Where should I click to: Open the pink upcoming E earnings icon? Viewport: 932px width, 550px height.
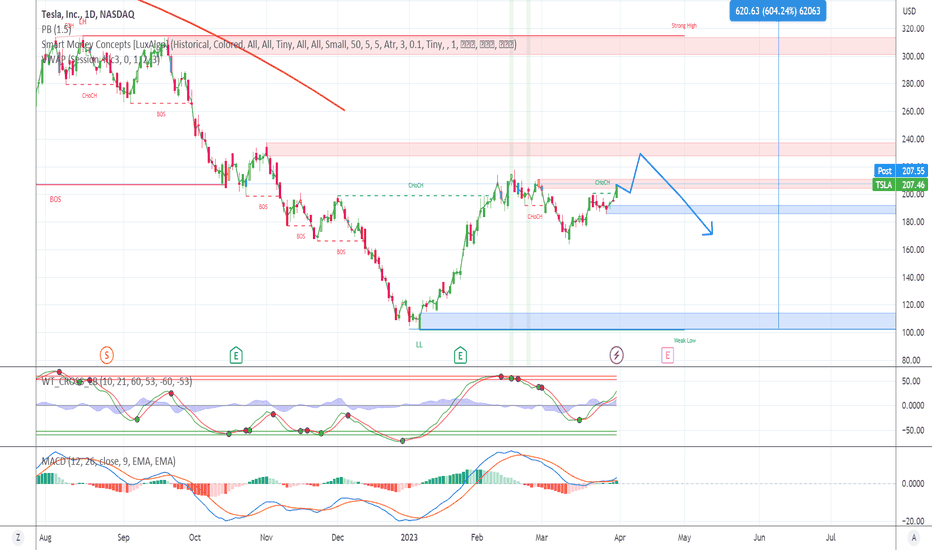[x=667, y=356]
